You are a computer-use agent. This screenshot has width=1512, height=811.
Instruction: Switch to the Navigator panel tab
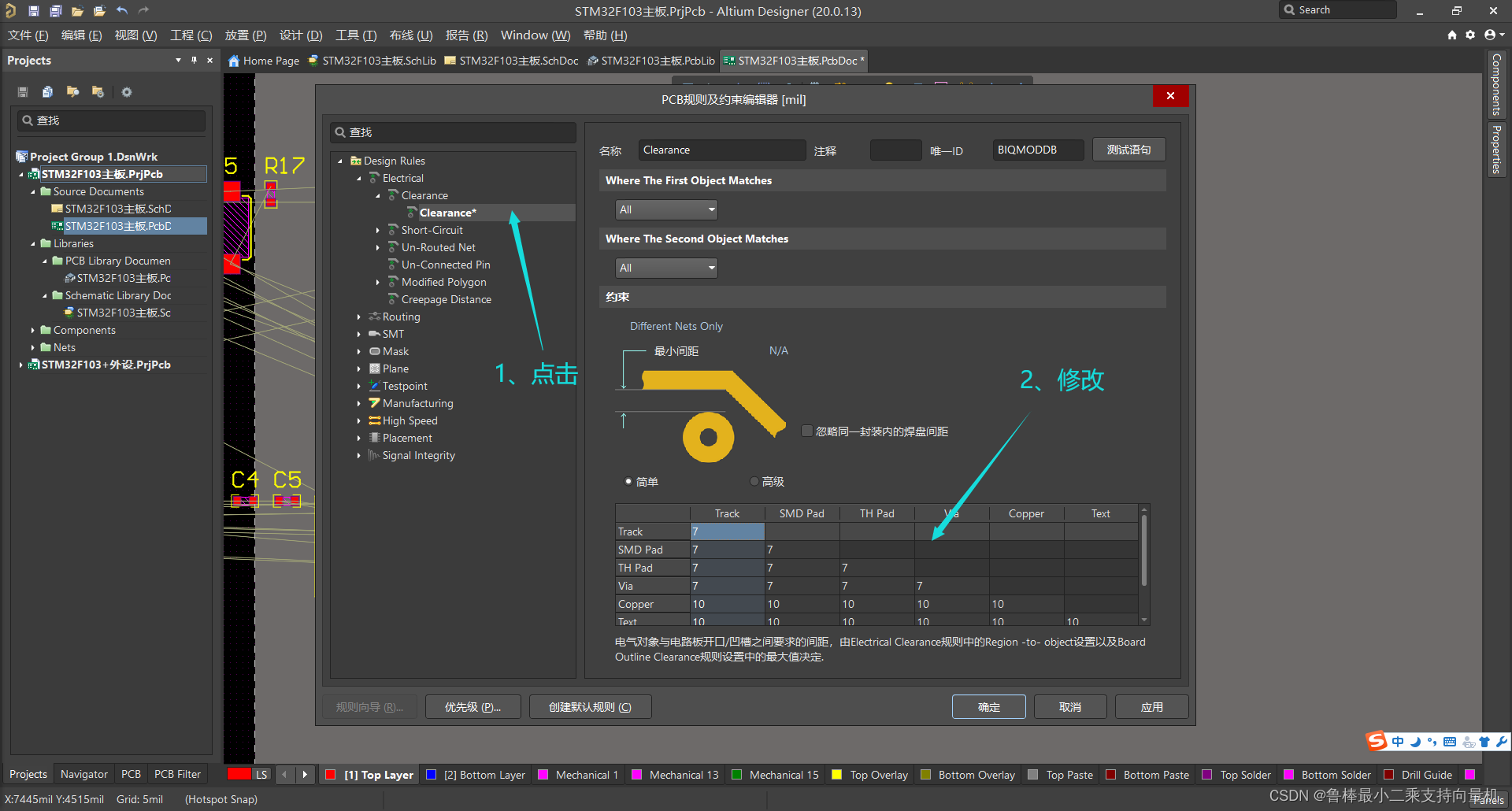[x=84, y=774]
